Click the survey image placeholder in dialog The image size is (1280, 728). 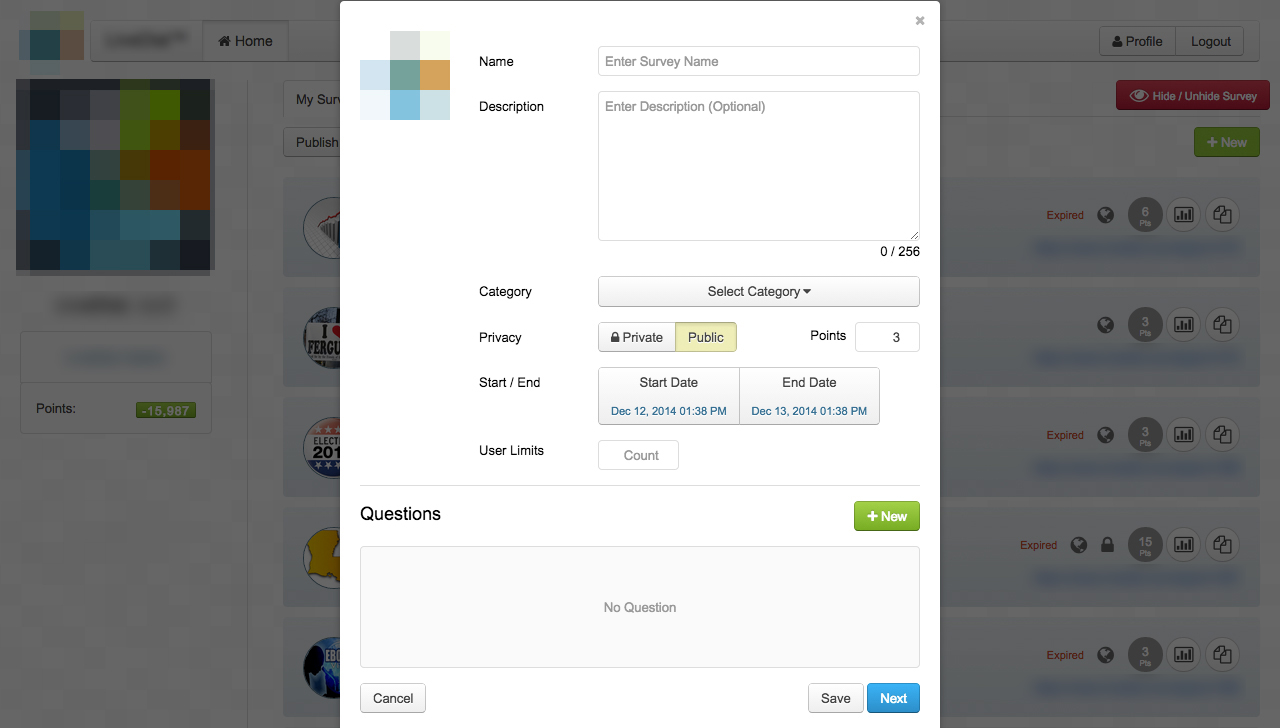point(405,76)
